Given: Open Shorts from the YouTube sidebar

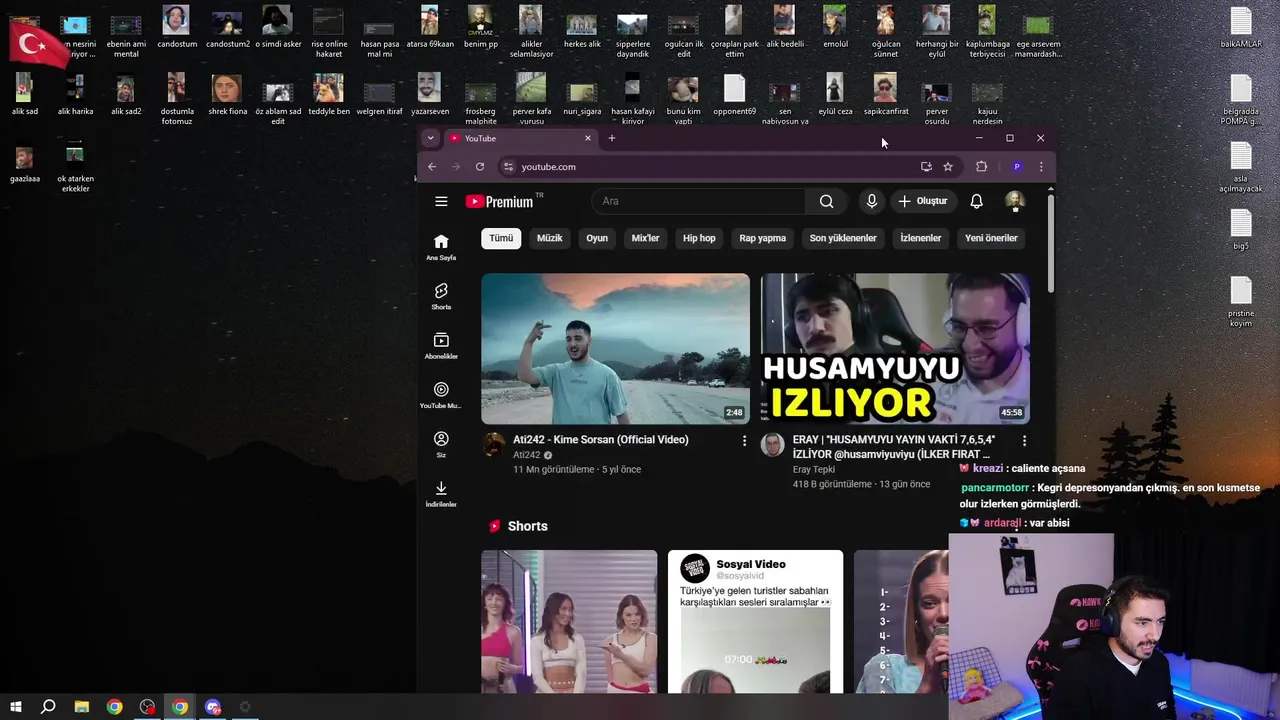Looking at the screenshot, I should coord(441,296).
